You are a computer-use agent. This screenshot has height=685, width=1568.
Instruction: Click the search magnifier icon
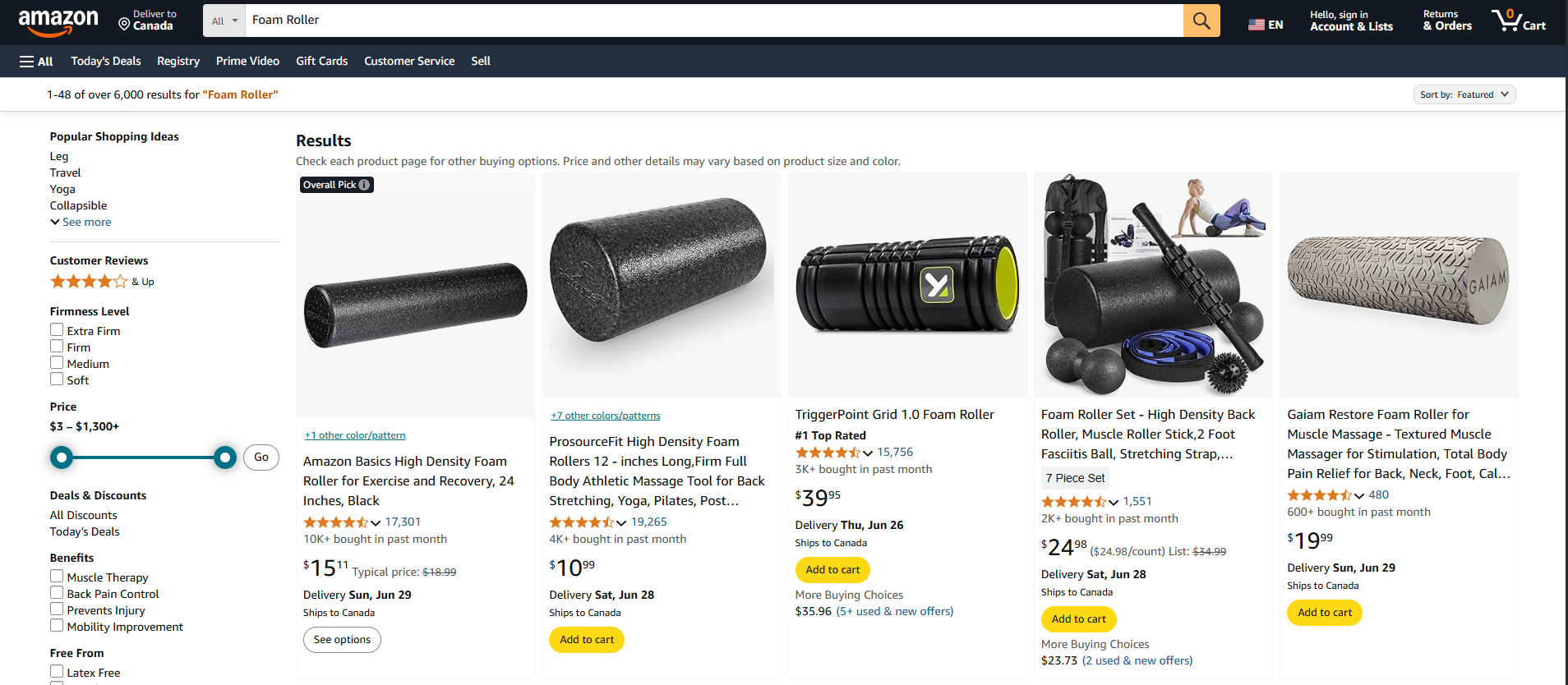tap(1201, 20)
